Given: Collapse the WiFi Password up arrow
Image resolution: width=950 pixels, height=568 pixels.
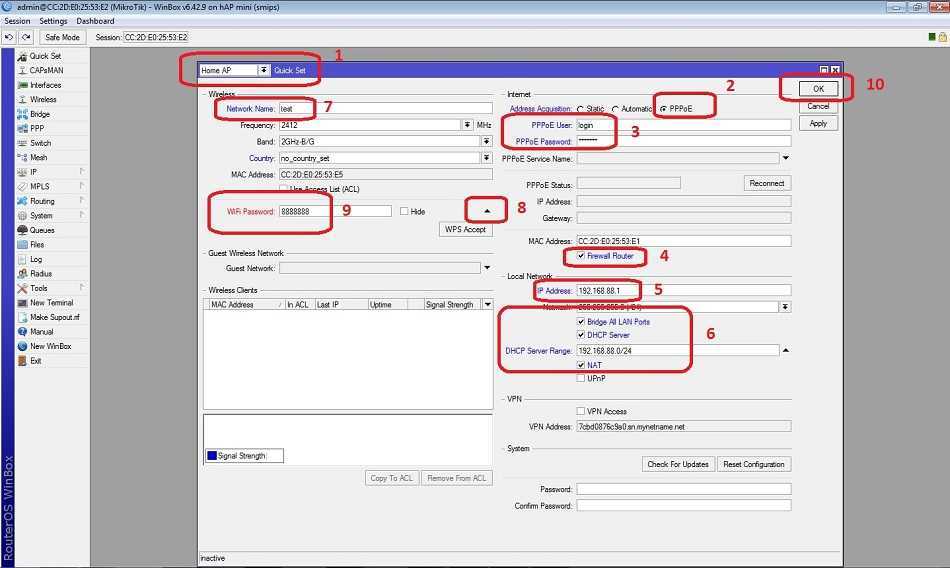Looking at the screenshot, I should 487,211.
